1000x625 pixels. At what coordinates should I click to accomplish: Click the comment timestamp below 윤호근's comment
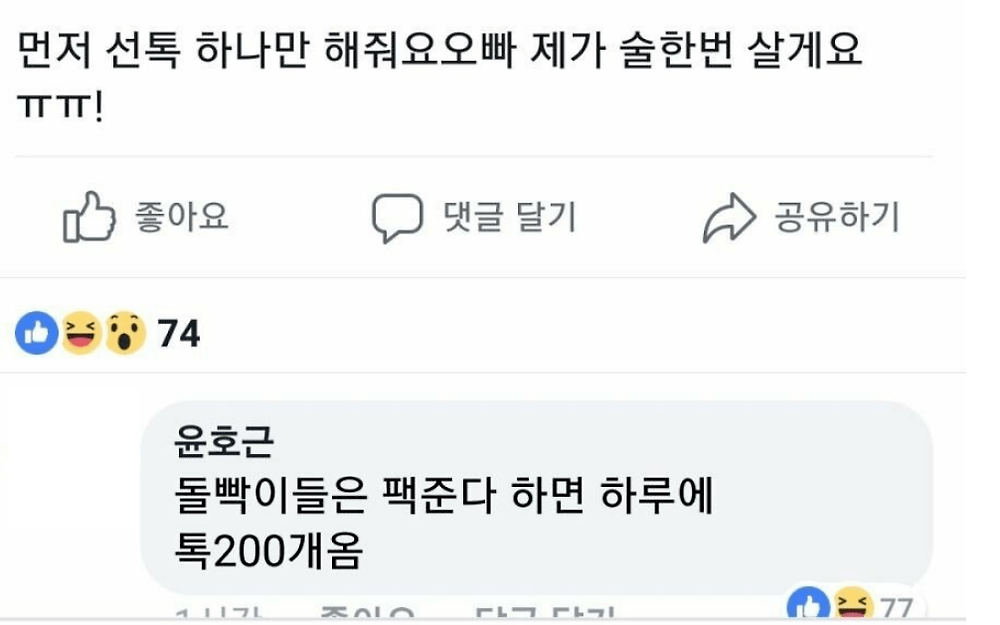coord(218,614)
